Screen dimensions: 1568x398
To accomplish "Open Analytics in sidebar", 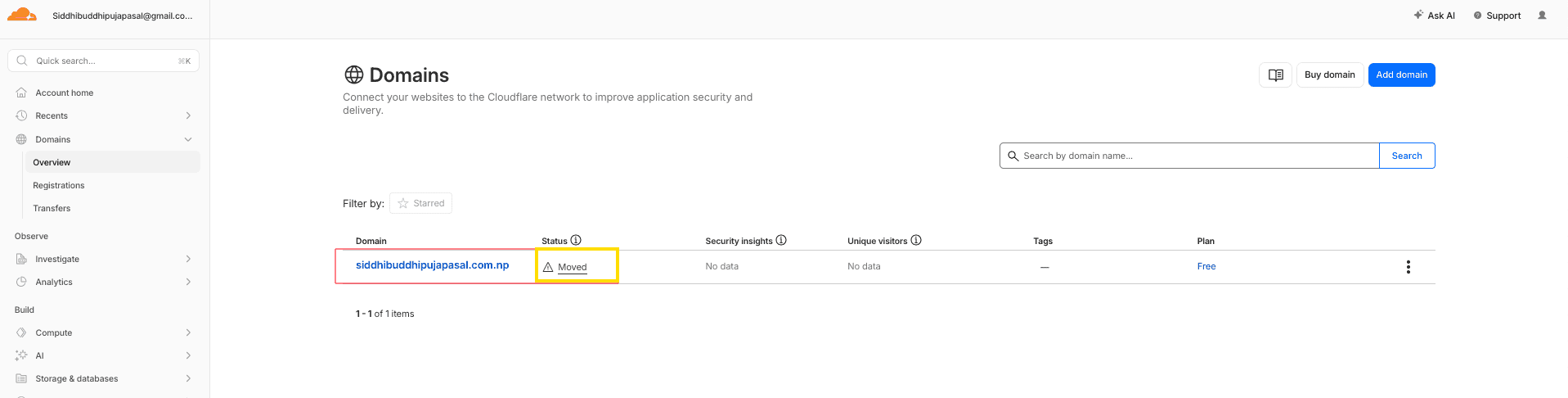I will (54, 282).
